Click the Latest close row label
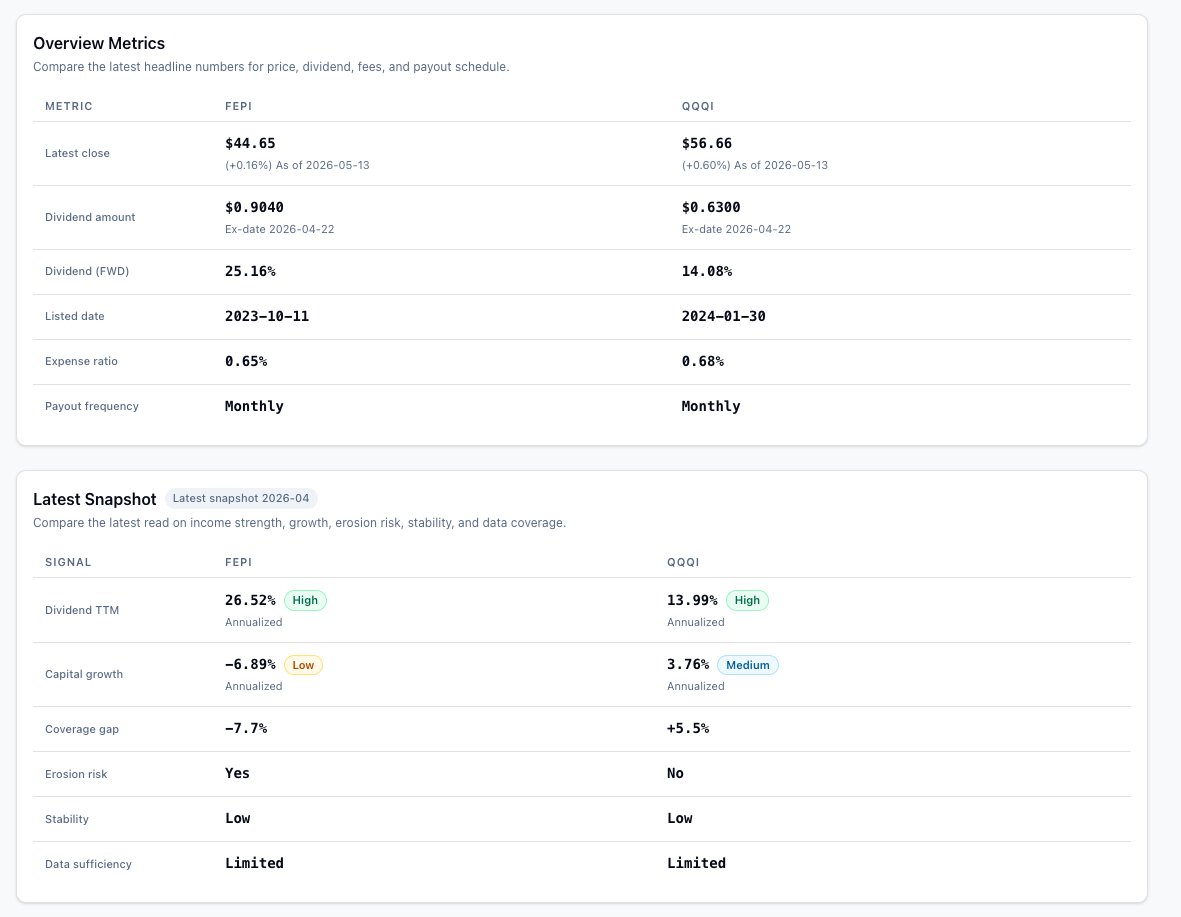 [x=78, y=153]
